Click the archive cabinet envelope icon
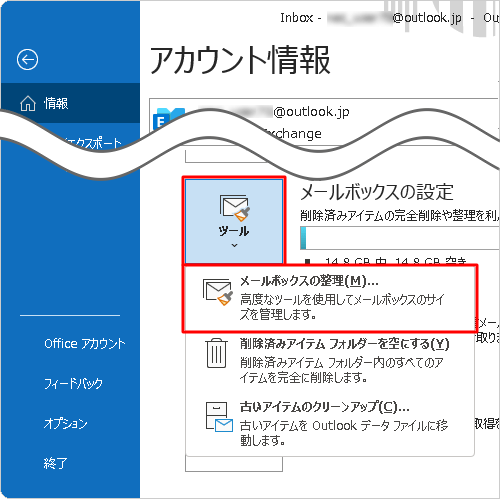This screenshot has height=500, width=500. [219, 417]
